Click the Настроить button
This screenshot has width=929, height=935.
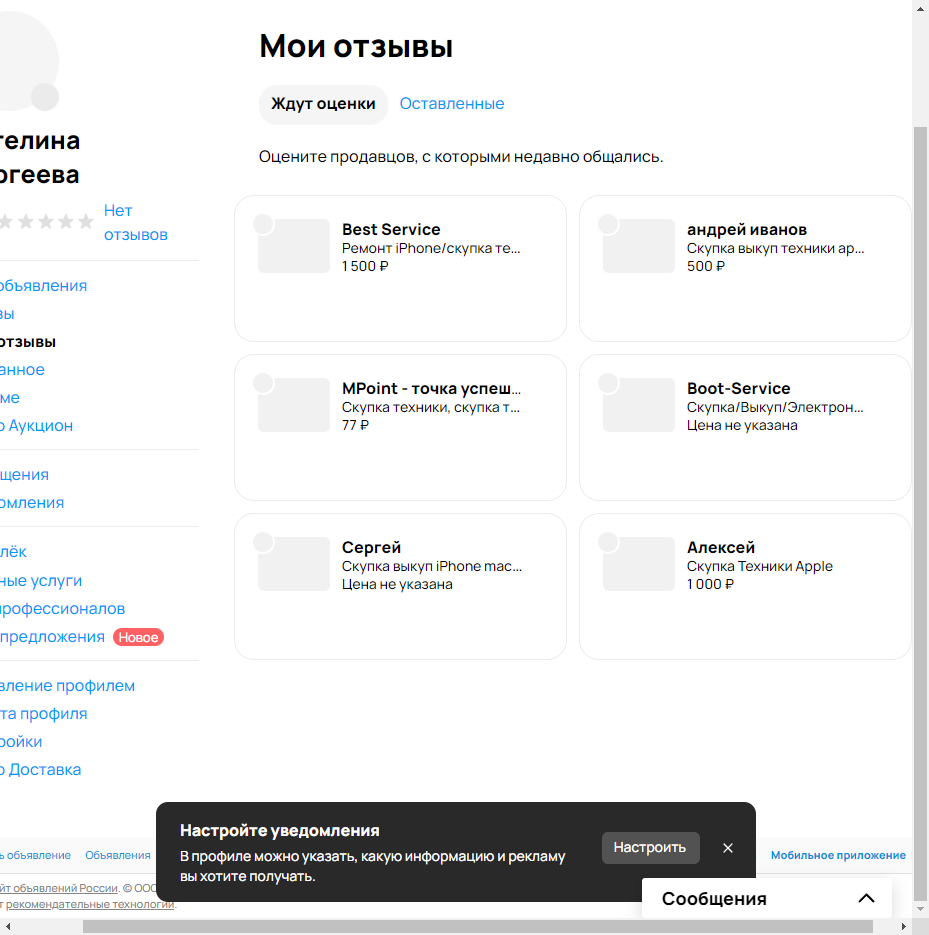(x=650, y=847)
